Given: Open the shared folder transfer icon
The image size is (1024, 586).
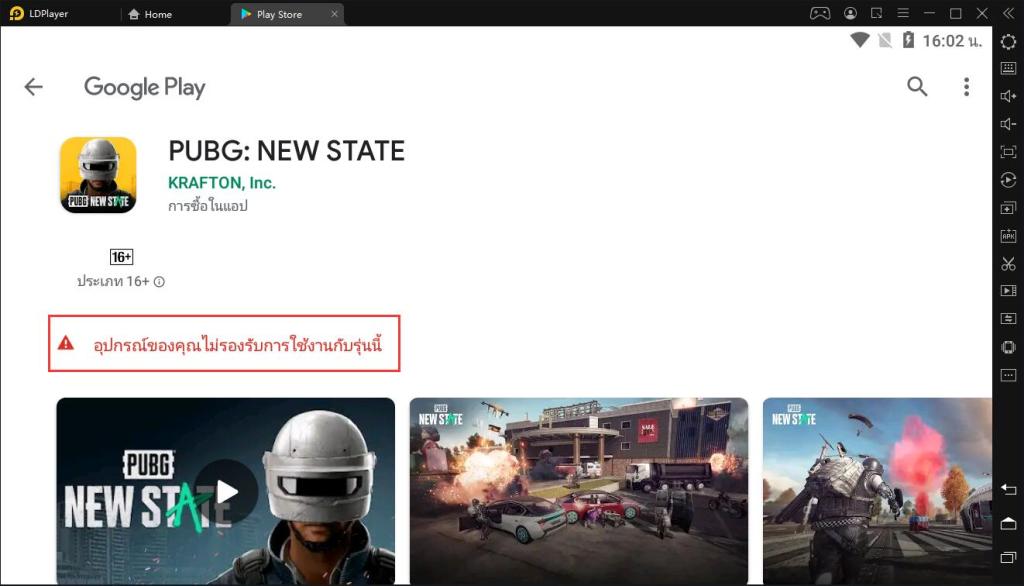Looking at the screenshot, I should [1008, 319].
